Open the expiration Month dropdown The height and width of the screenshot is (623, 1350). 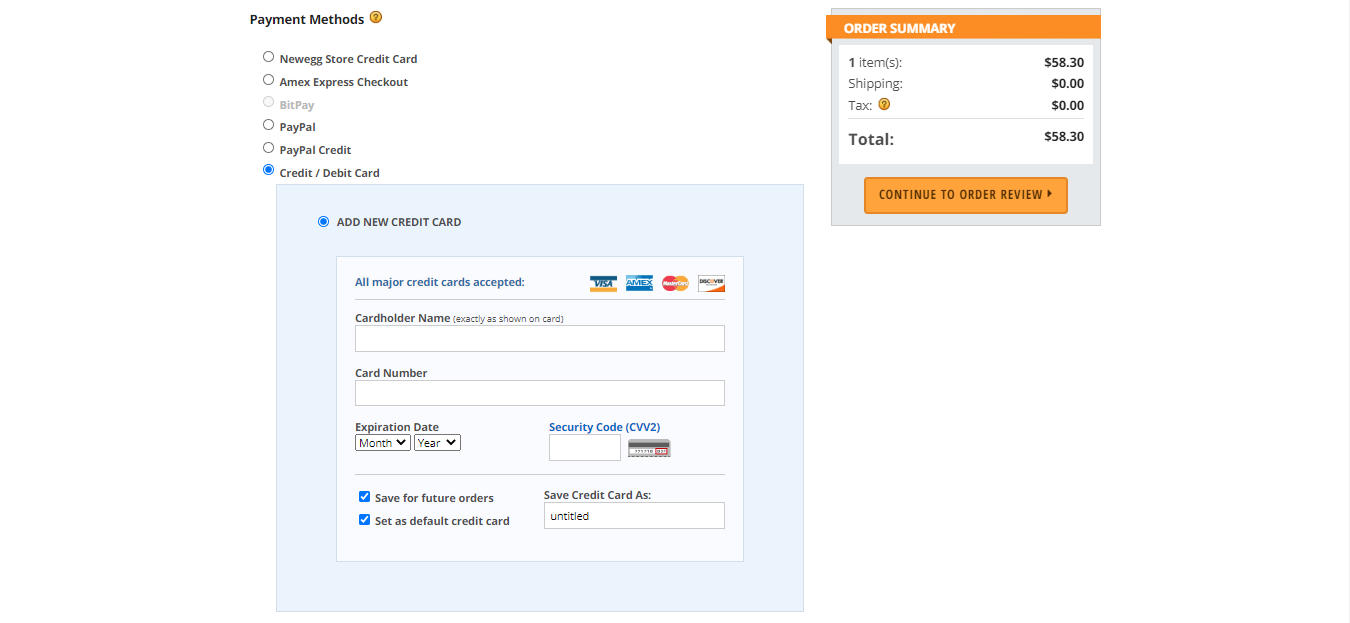pos(383,442)
